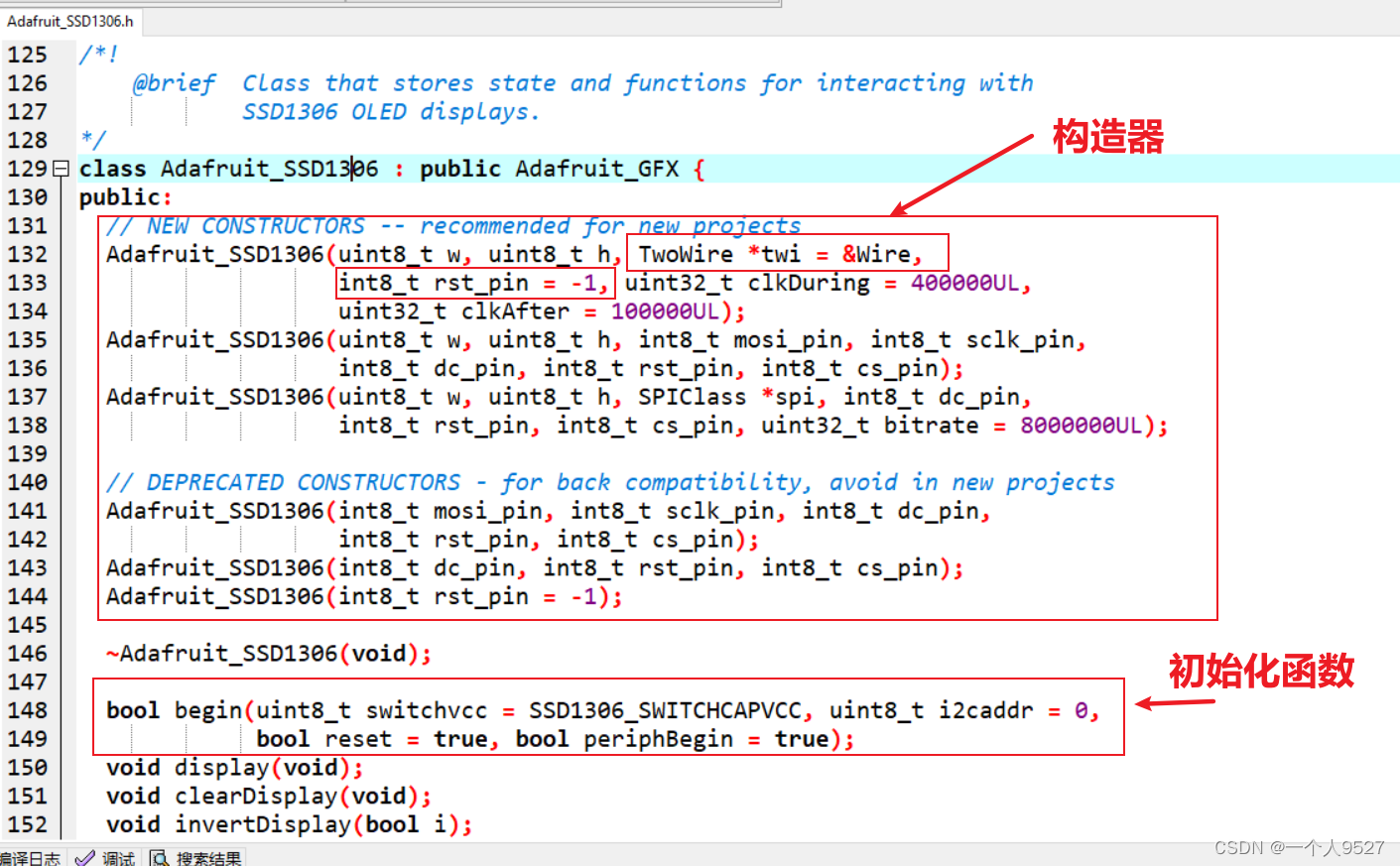Click 'SSD1306_SWITCHCAPVCC' constant

[665, 710]
